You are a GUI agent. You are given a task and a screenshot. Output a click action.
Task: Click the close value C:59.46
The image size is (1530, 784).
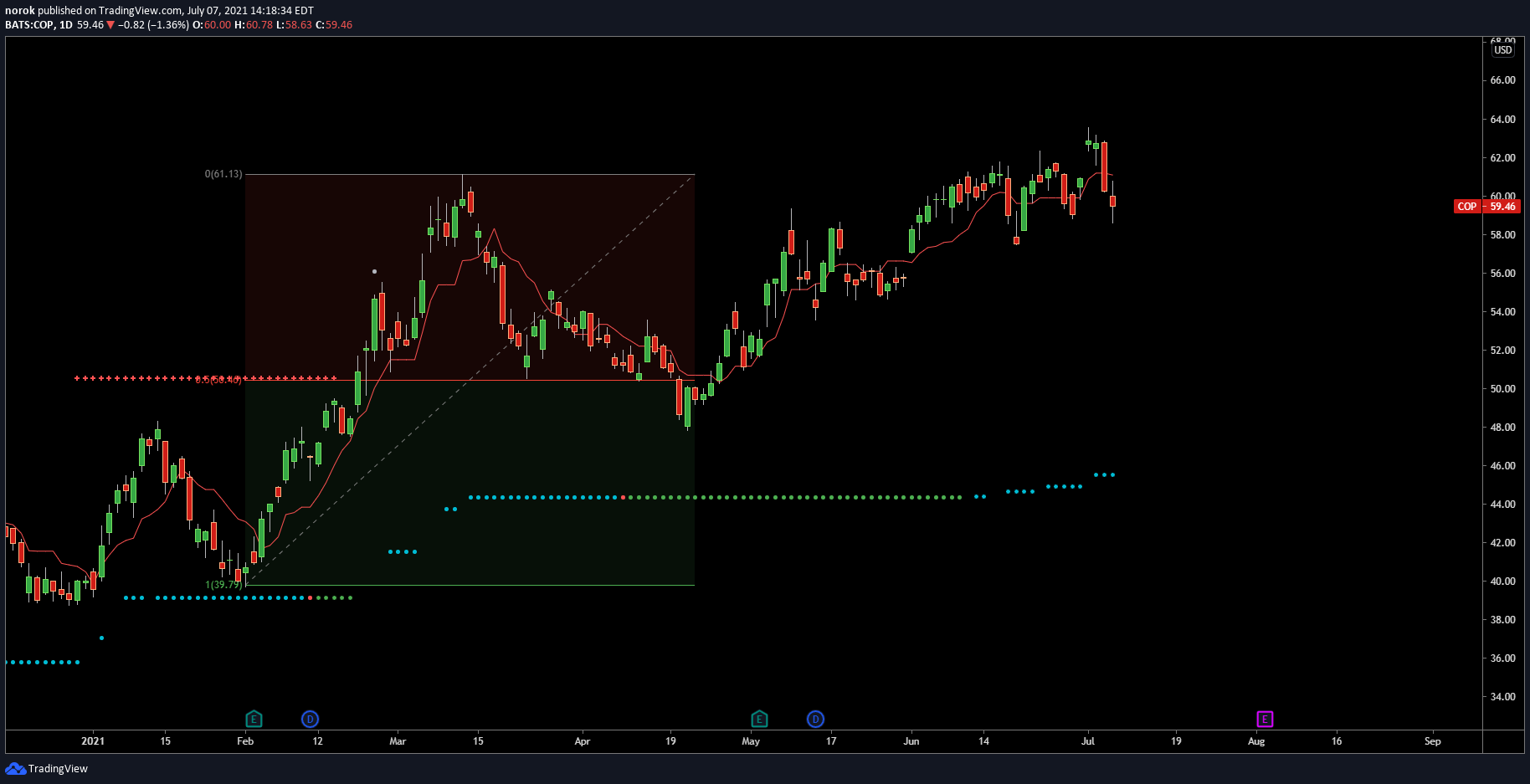point(334,25)
